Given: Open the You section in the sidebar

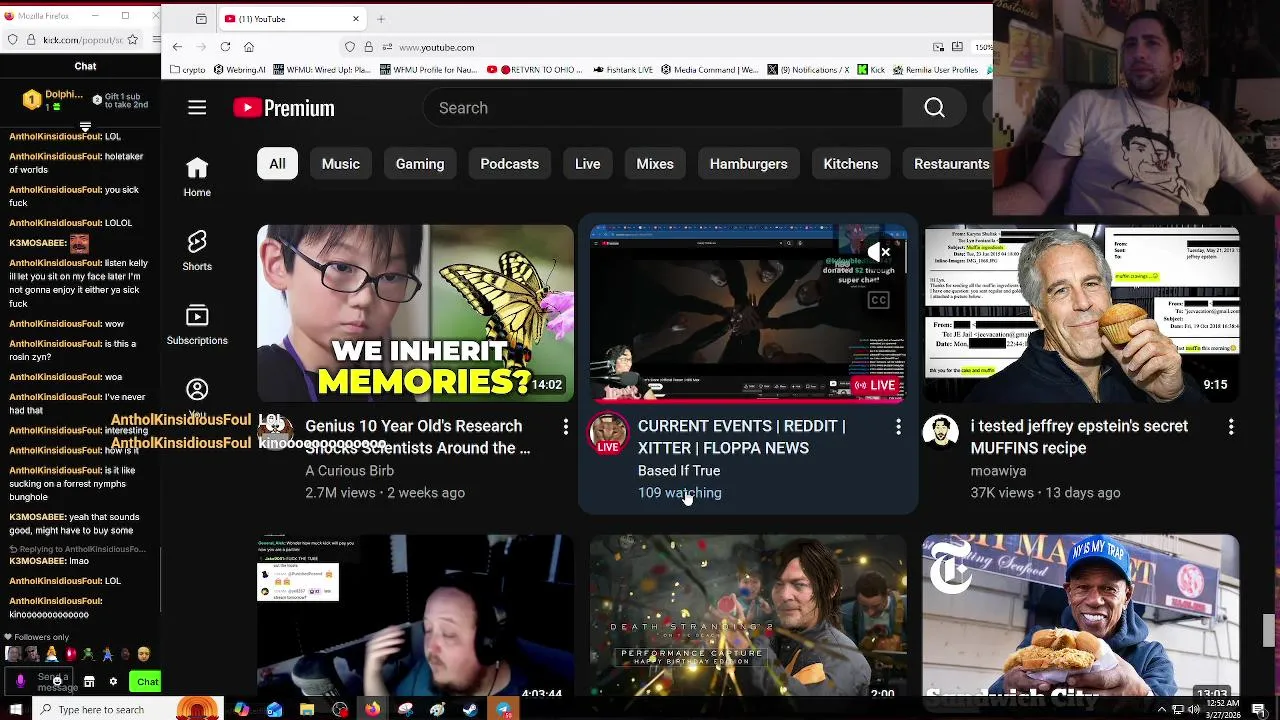Looking at the screenshot, I should [197, 397].
